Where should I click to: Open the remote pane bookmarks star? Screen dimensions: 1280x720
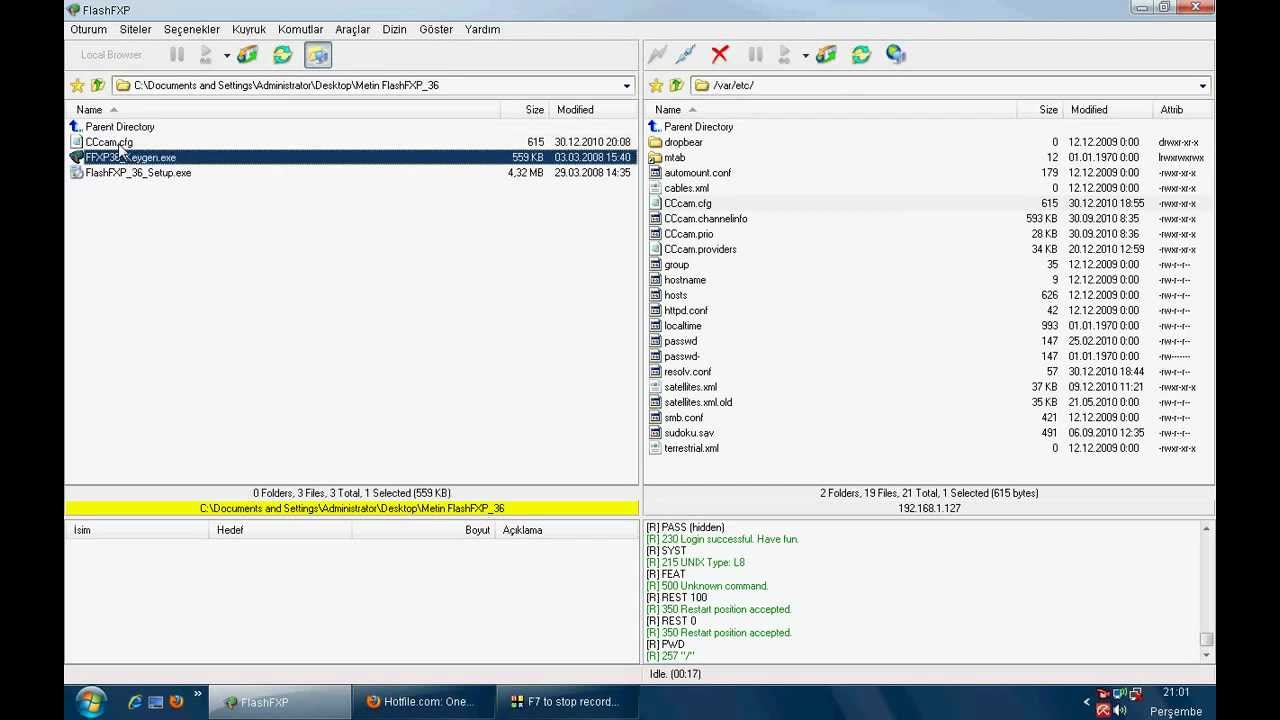[x=656, y=86]
